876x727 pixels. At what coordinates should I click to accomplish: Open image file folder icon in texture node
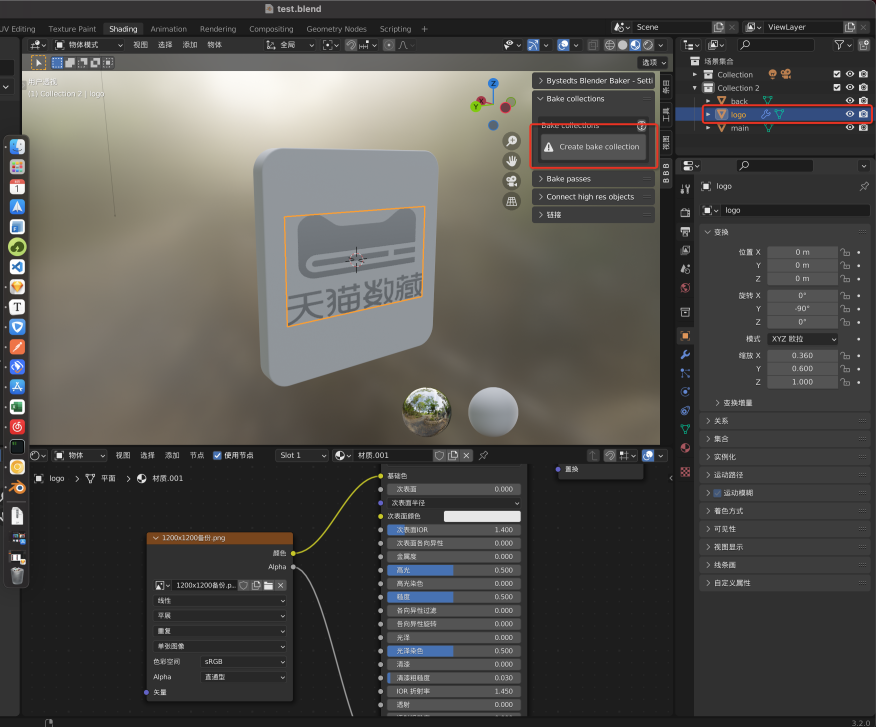coord(269,585)
